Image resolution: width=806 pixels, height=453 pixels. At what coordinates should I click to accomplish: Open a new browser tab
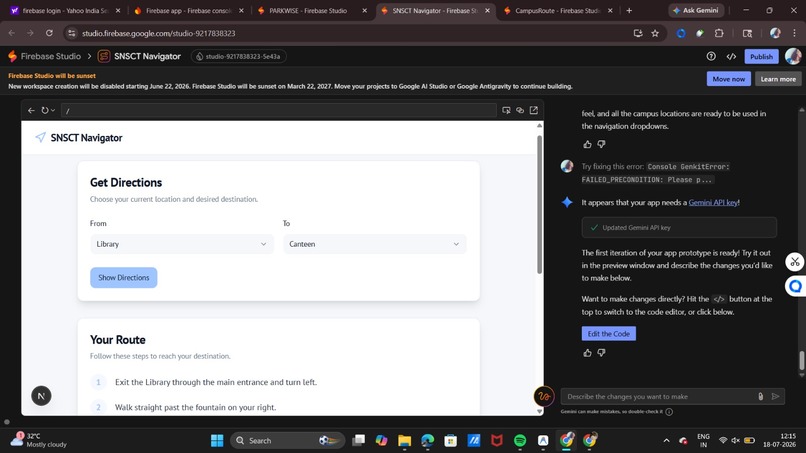pos(629,10)
